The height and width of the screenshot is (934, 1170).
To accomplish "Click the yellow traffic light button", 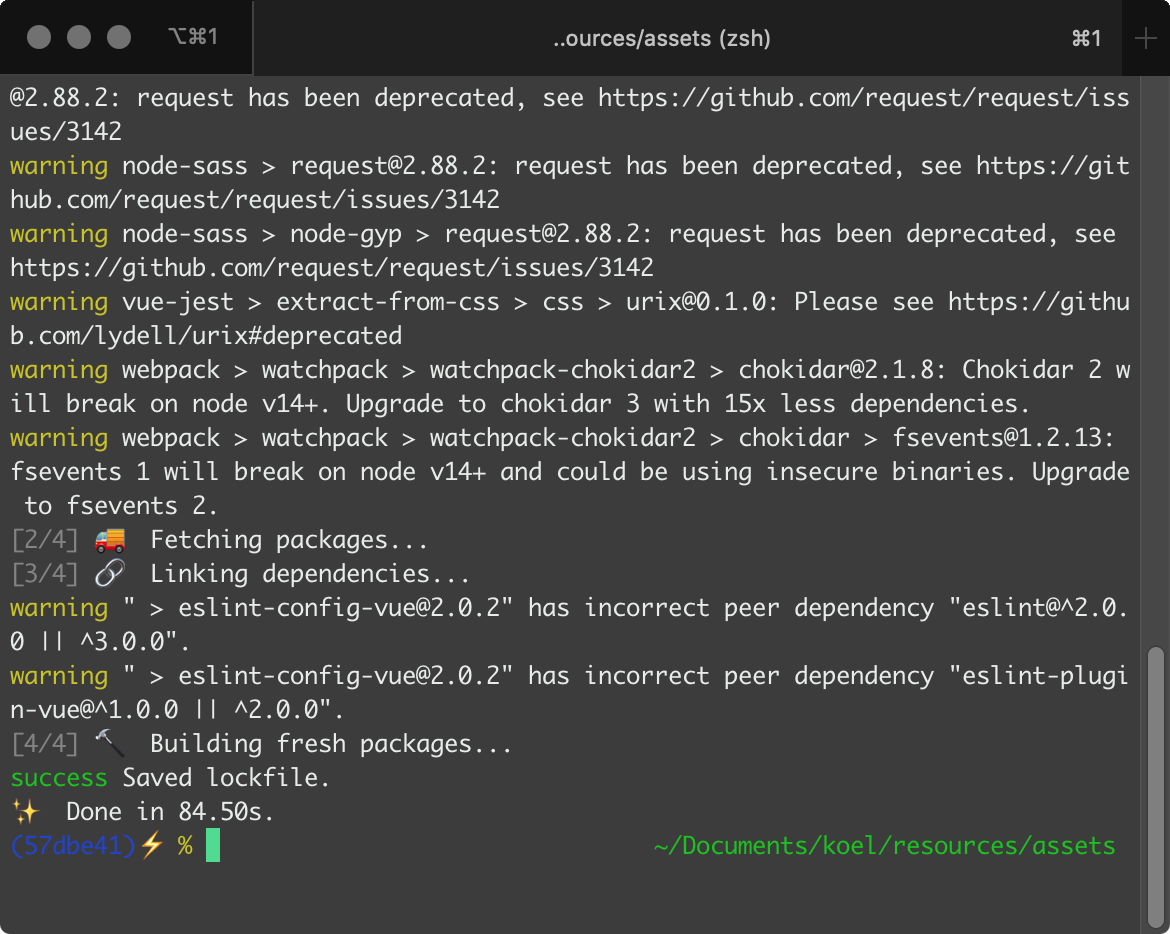I will click(x=77, y=37).
